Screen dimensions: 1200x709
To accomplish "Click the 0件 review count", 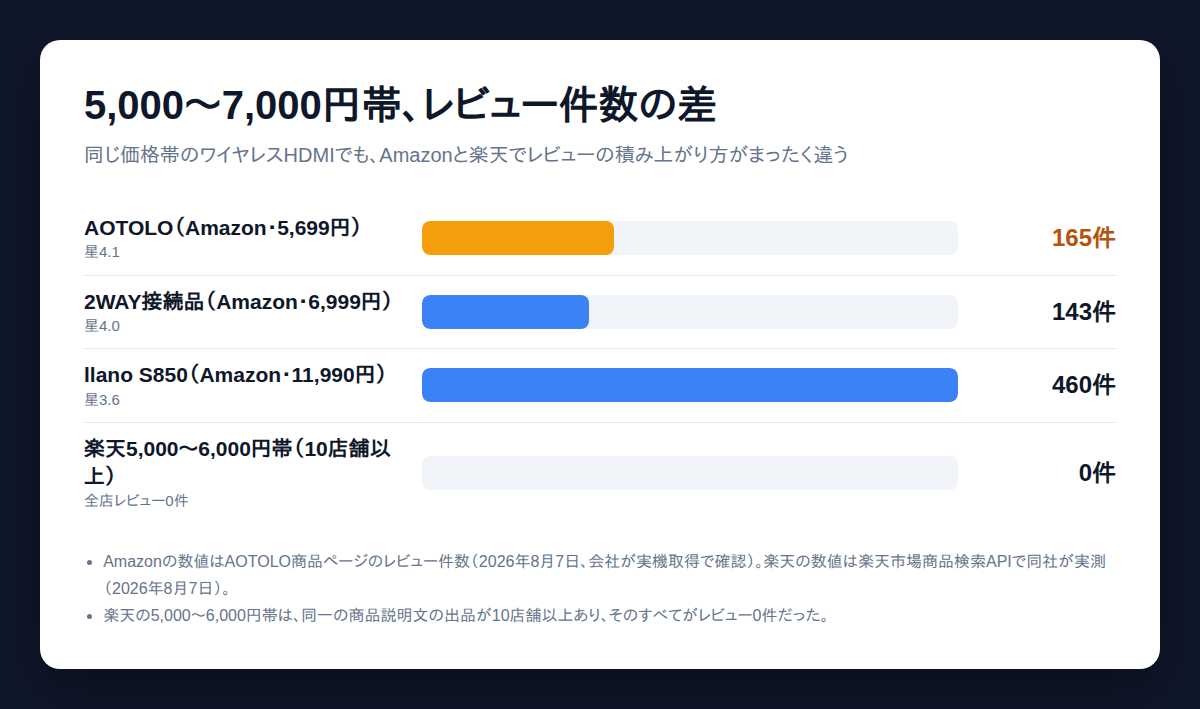I will pyautogui.click(x=1097, y=473).
